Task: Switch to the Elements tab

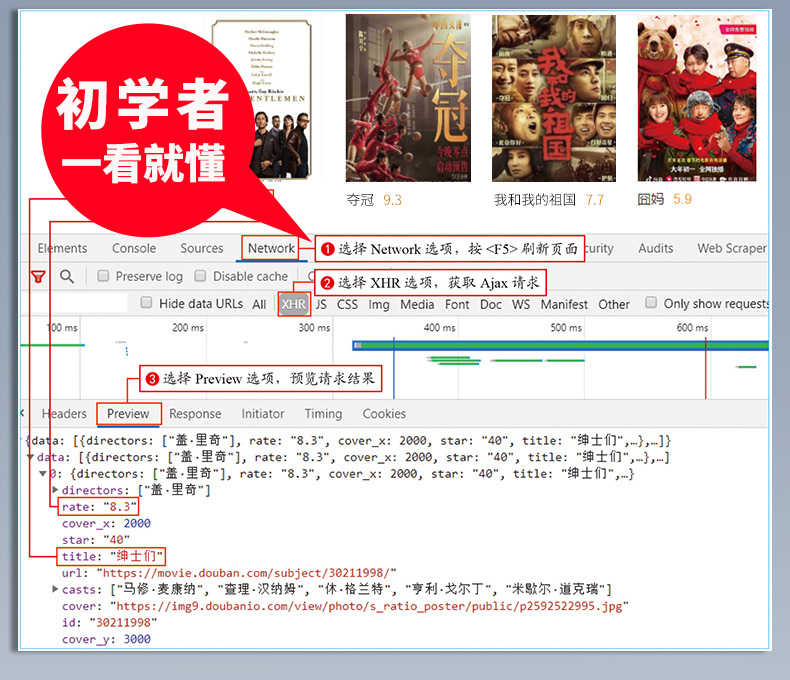Action: [62, 248]
